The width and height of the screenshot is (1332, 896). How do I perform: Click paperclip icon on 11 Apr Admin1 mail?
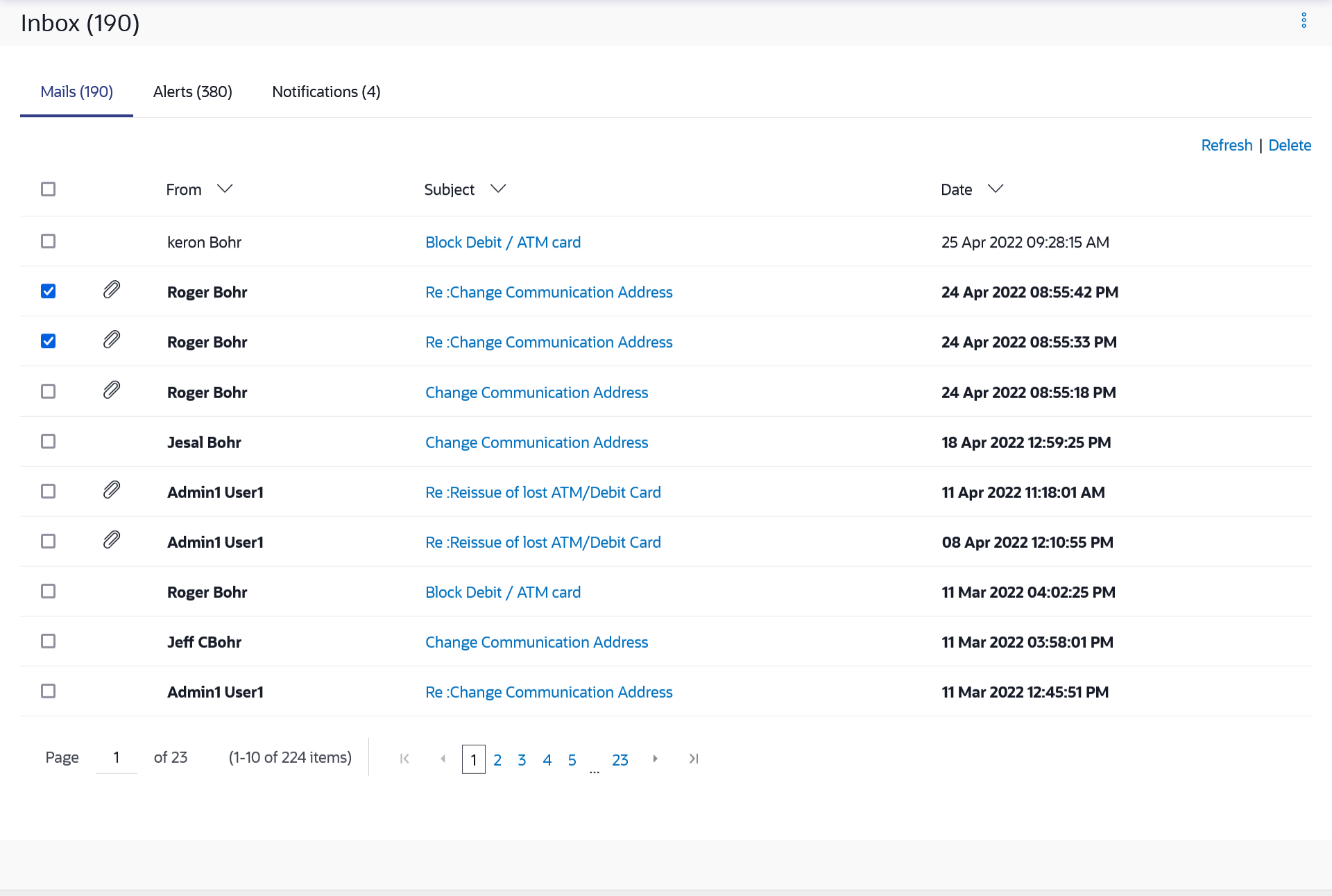pyautogui.click(x=112, y=490)
